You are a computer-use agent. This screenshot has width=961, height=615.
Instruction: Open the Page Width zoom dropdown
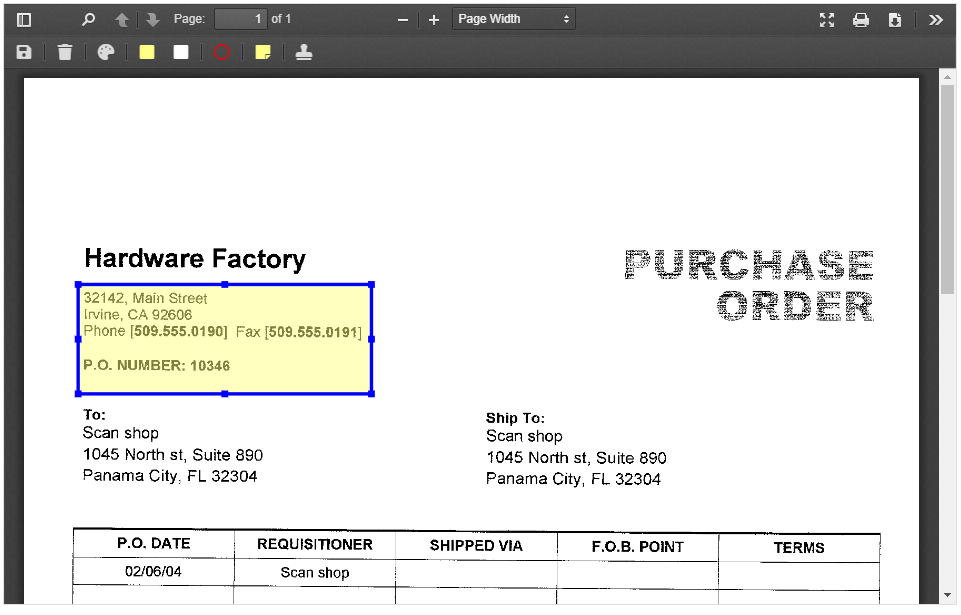tap(513, 18)
